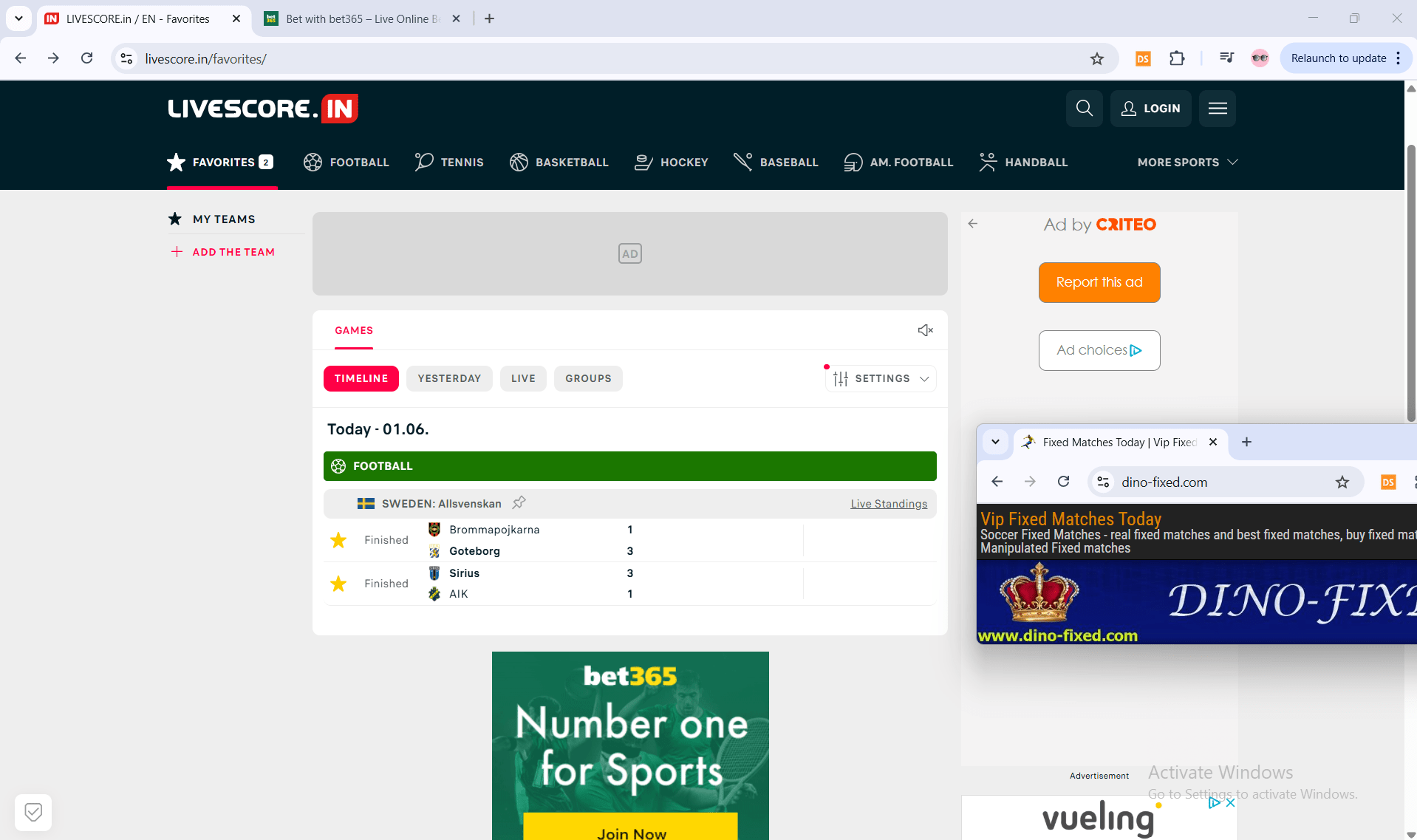Go to the Hockey sport section
This screenshot has width=1417, height=840.
671,162
